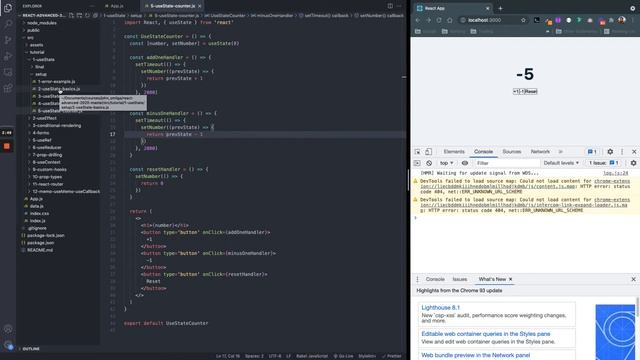The width and height of the screenshot is (640, 360).
Task: Open Source Control view in activity bar
Action: [x=8, y=40]
